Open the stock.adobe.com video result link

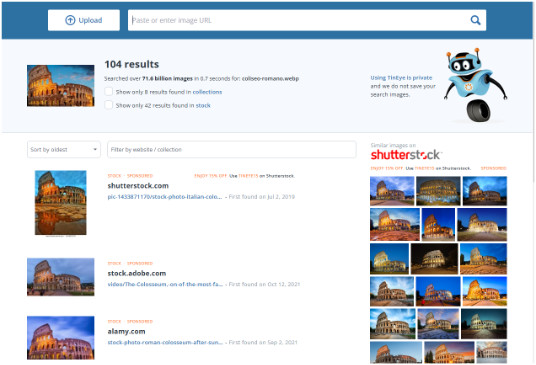[165, 284]
